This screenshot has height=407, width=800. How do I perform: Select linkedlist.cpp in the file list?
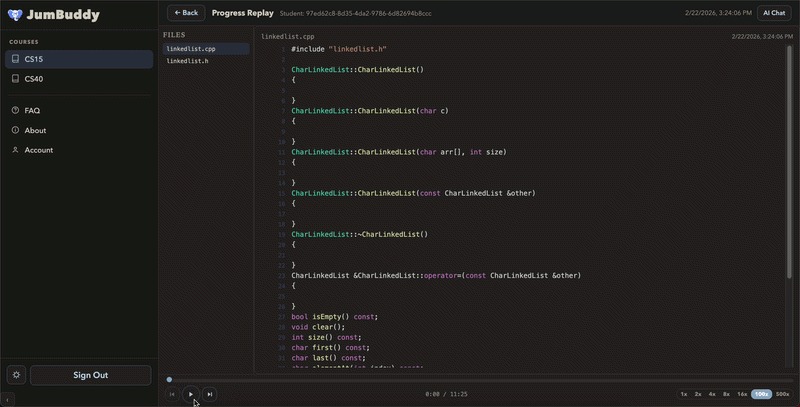coord(206,49)
